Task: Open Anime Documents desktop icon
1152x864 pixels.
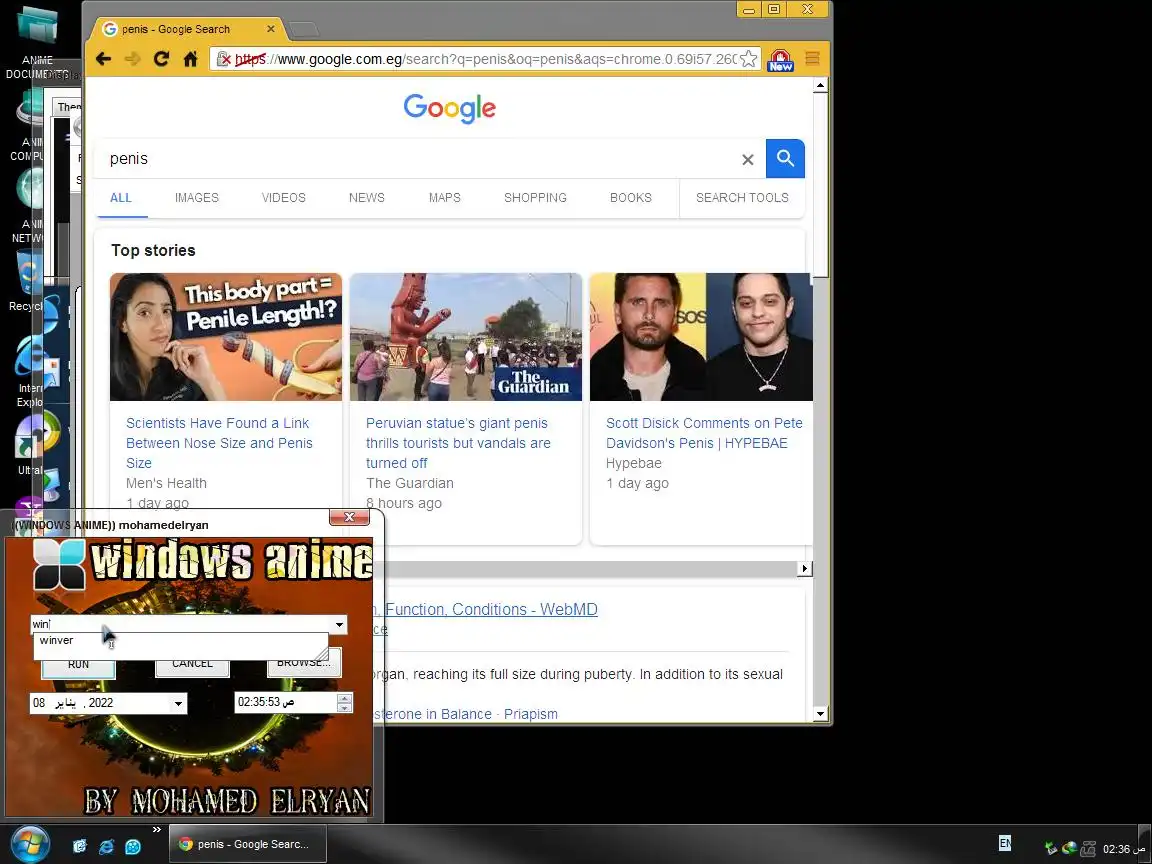Action: click(37, 40)
